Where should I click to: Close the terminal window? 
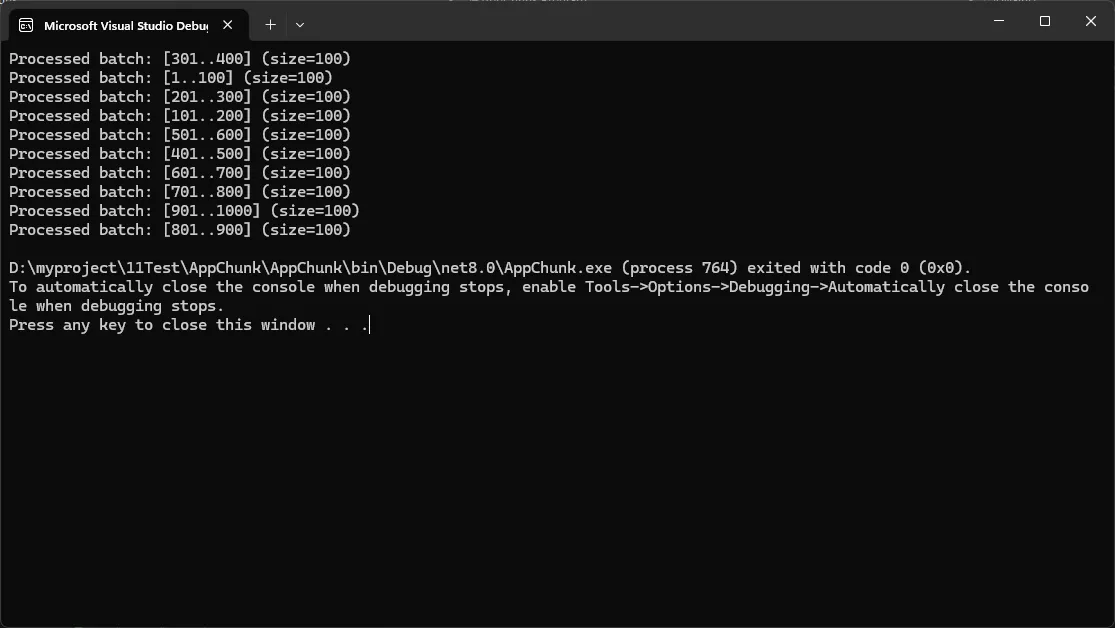pos(1091,21)
